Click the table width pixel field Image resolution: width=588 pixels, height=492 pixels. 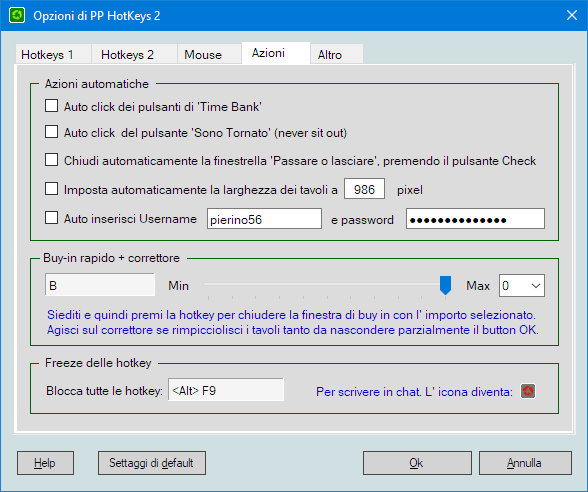364,189
